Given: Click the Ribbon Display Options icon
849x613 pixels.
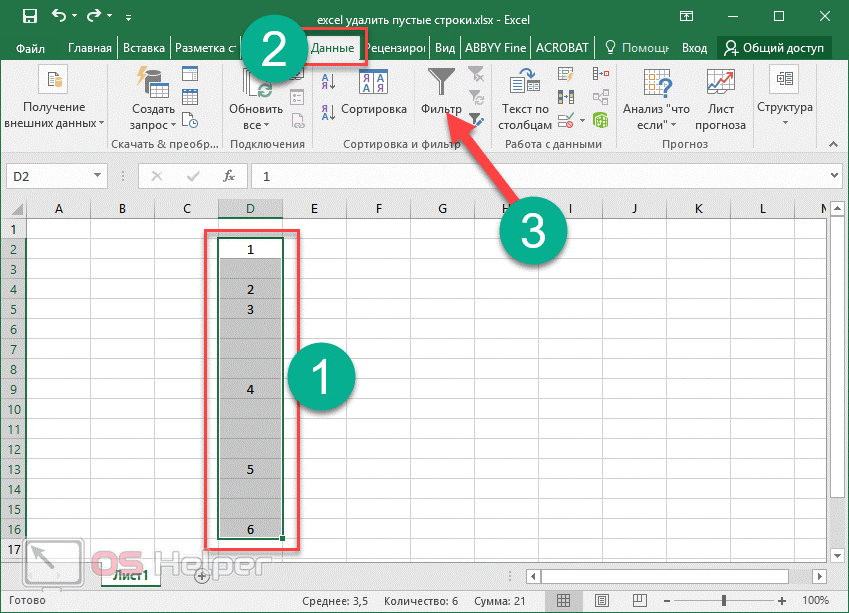Looking at the screenshot, I should click(686, 16).
